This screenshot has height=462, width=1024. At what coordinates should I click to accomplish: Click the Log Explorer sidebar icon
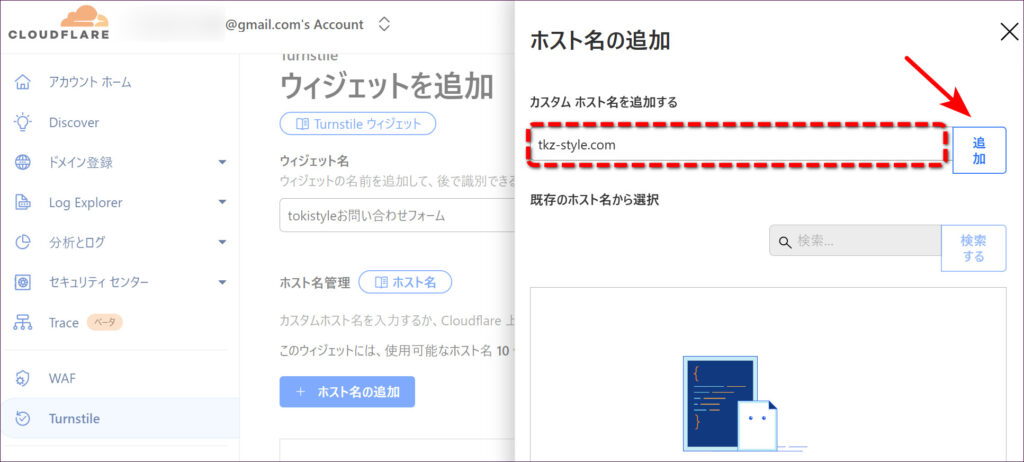[23, 202]
